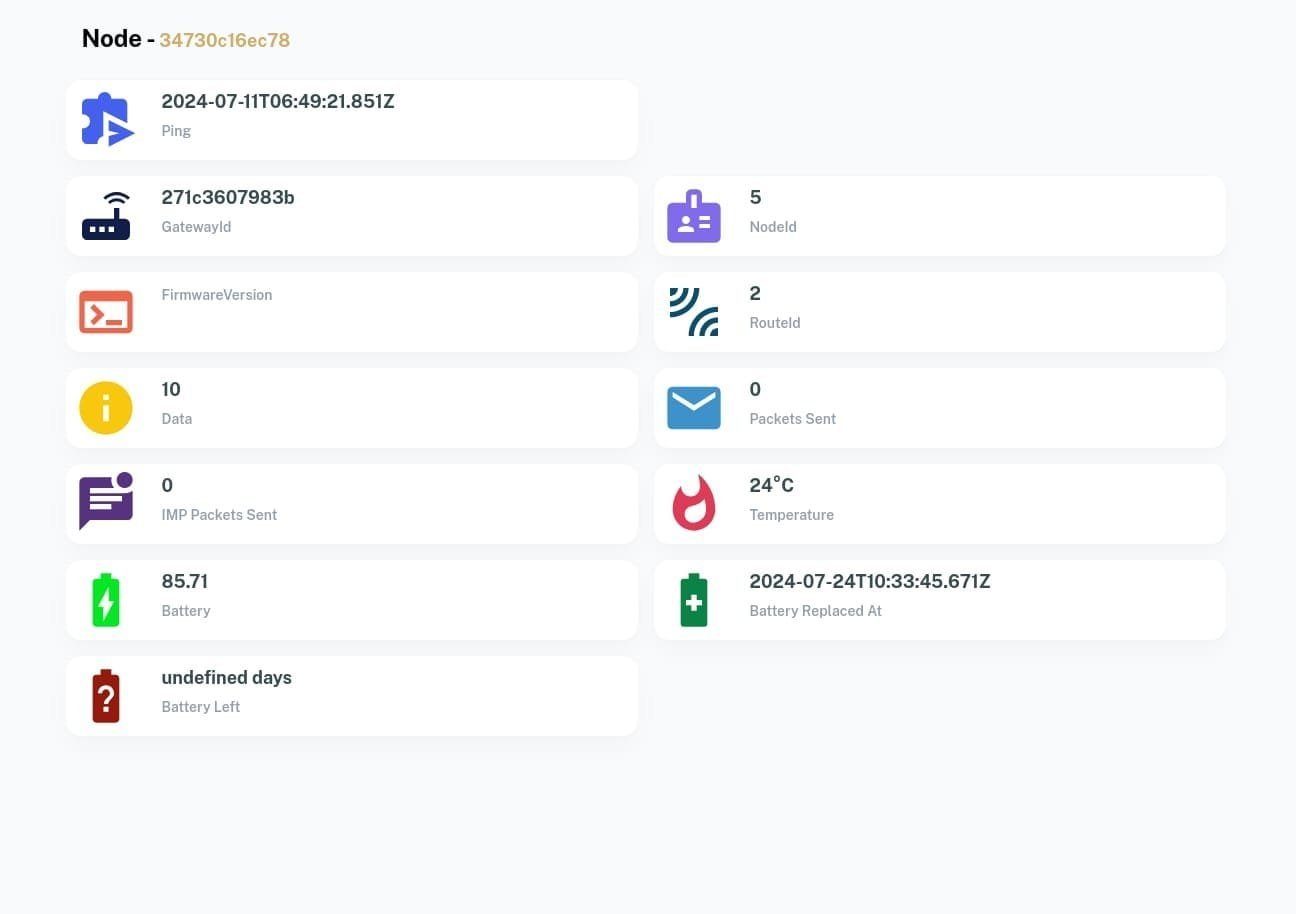Click the blue envelope Packets Sent icon
1296x914 pixels.
tap(694, 408)
